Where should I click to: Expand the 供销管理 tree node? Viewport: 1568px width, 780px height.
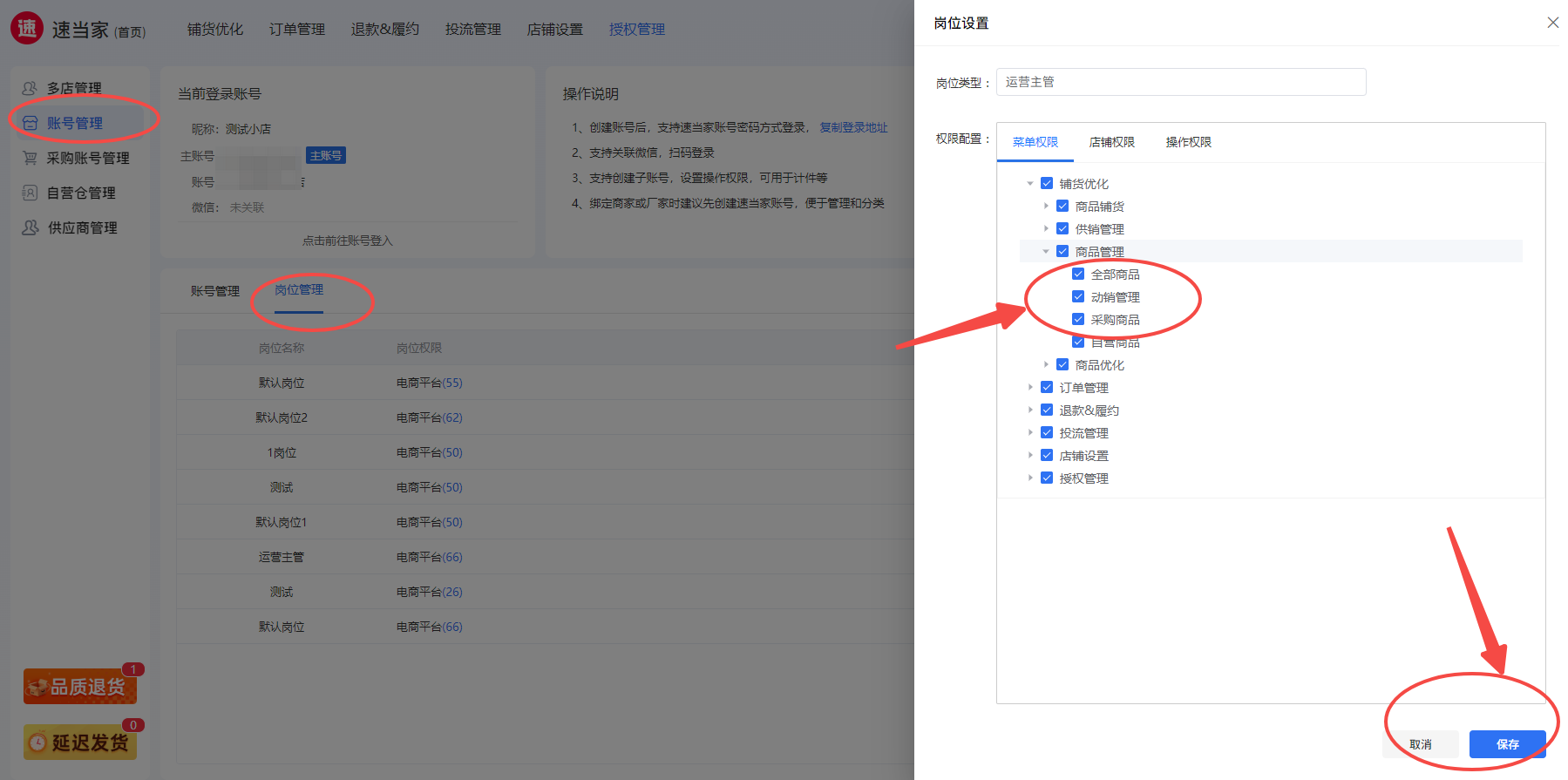1046,228
